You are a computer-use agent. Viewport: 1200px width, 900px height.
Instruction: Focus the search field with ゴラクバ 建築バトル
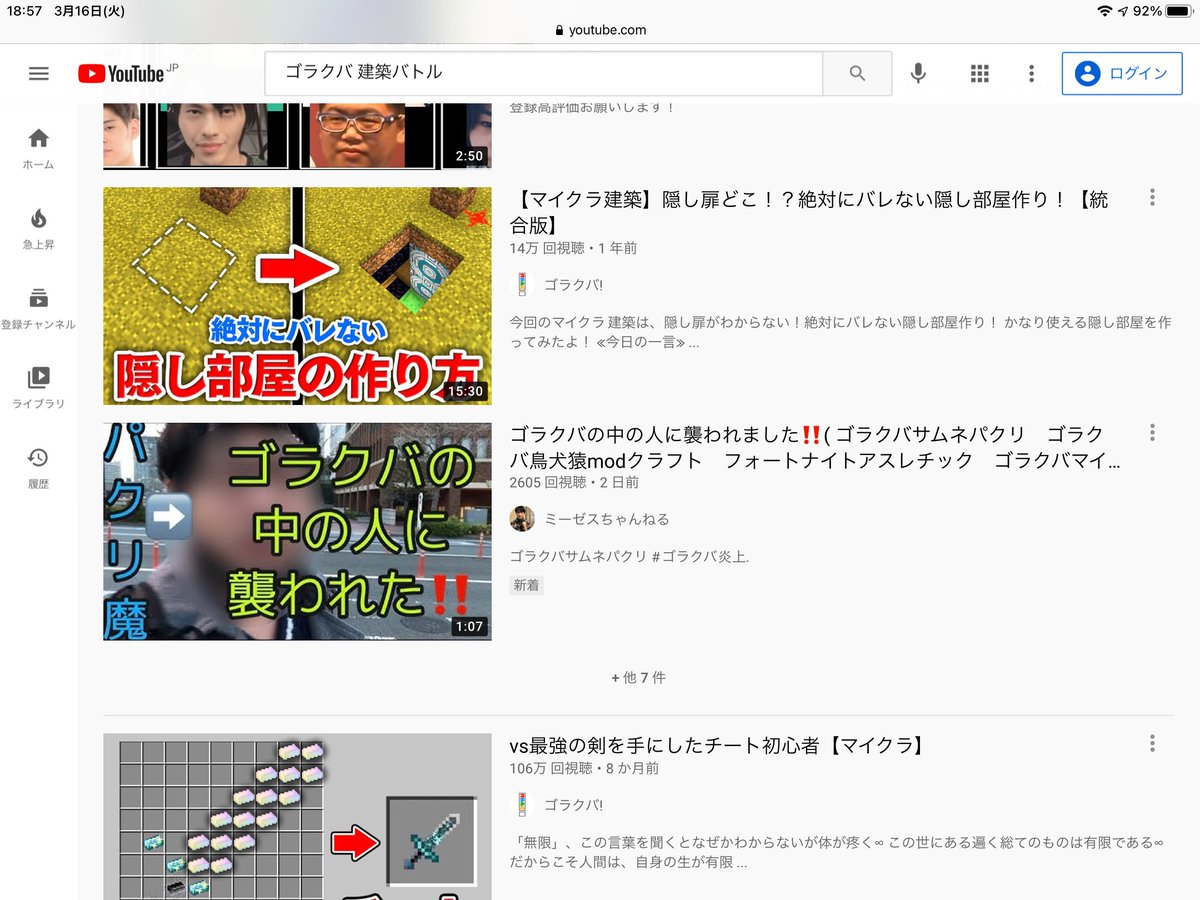tap(544, 73)
